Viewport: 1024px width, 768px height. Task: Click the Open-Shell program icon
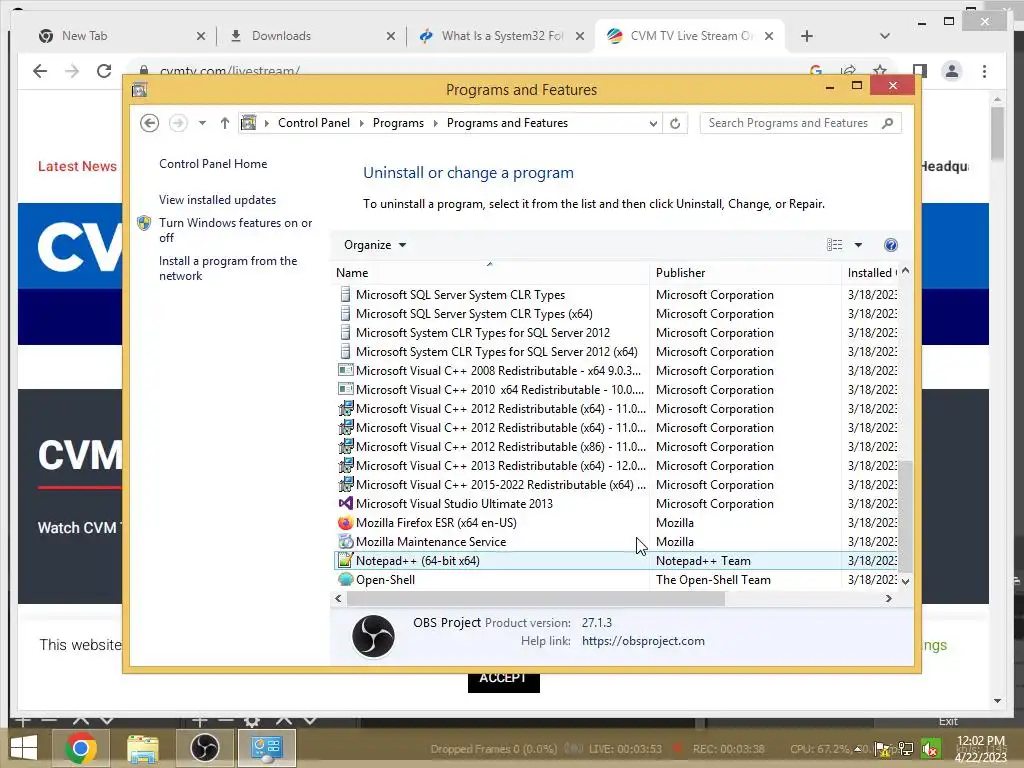(x=345, y=579)
